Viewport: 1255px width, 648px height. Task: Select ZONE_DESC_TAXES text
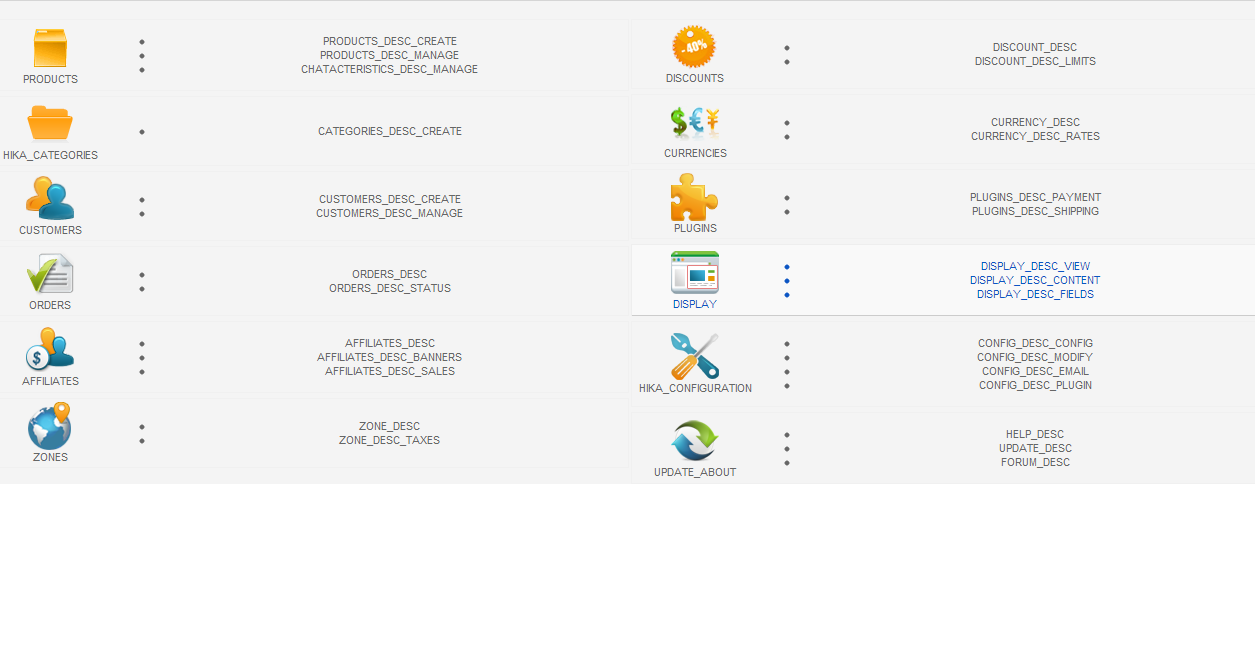pyautogui.click(x=390, y=440)
